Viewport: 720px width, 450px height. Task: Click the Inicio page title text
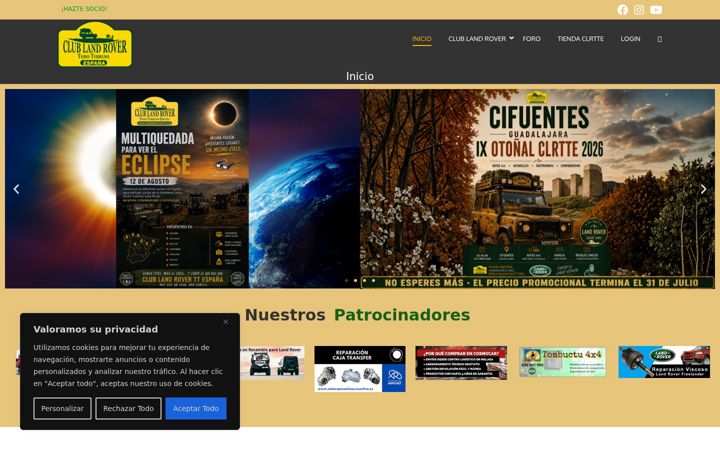coord(360,76)
